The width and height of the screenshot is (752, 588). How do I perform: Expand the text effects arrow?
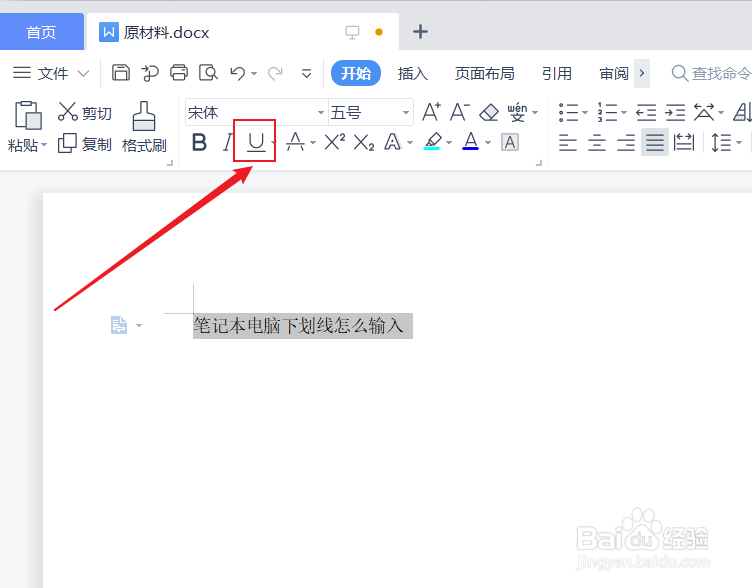tap(410, 142)
